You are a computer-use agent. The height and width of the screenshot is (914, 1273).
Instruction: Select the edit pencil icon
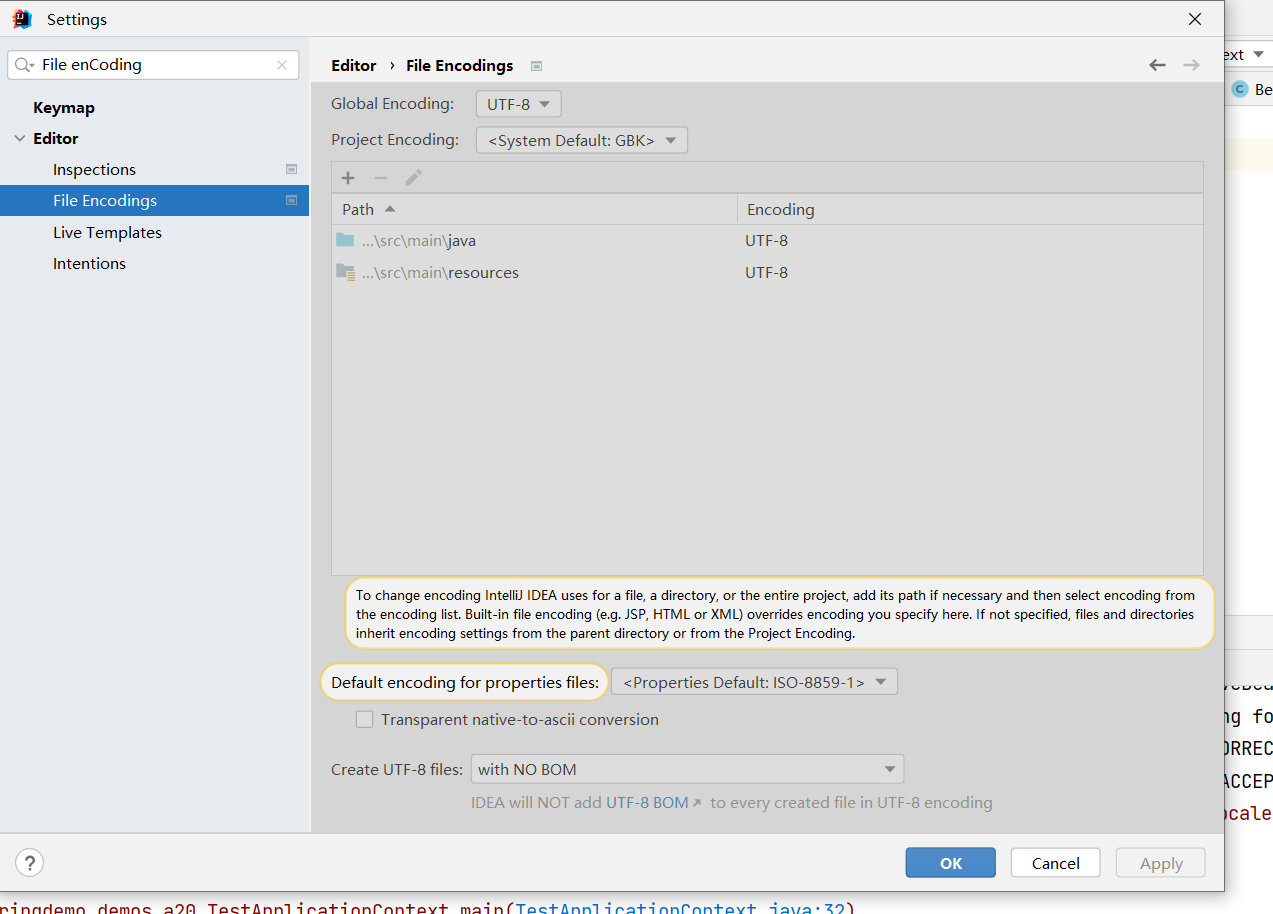point(413,177)
